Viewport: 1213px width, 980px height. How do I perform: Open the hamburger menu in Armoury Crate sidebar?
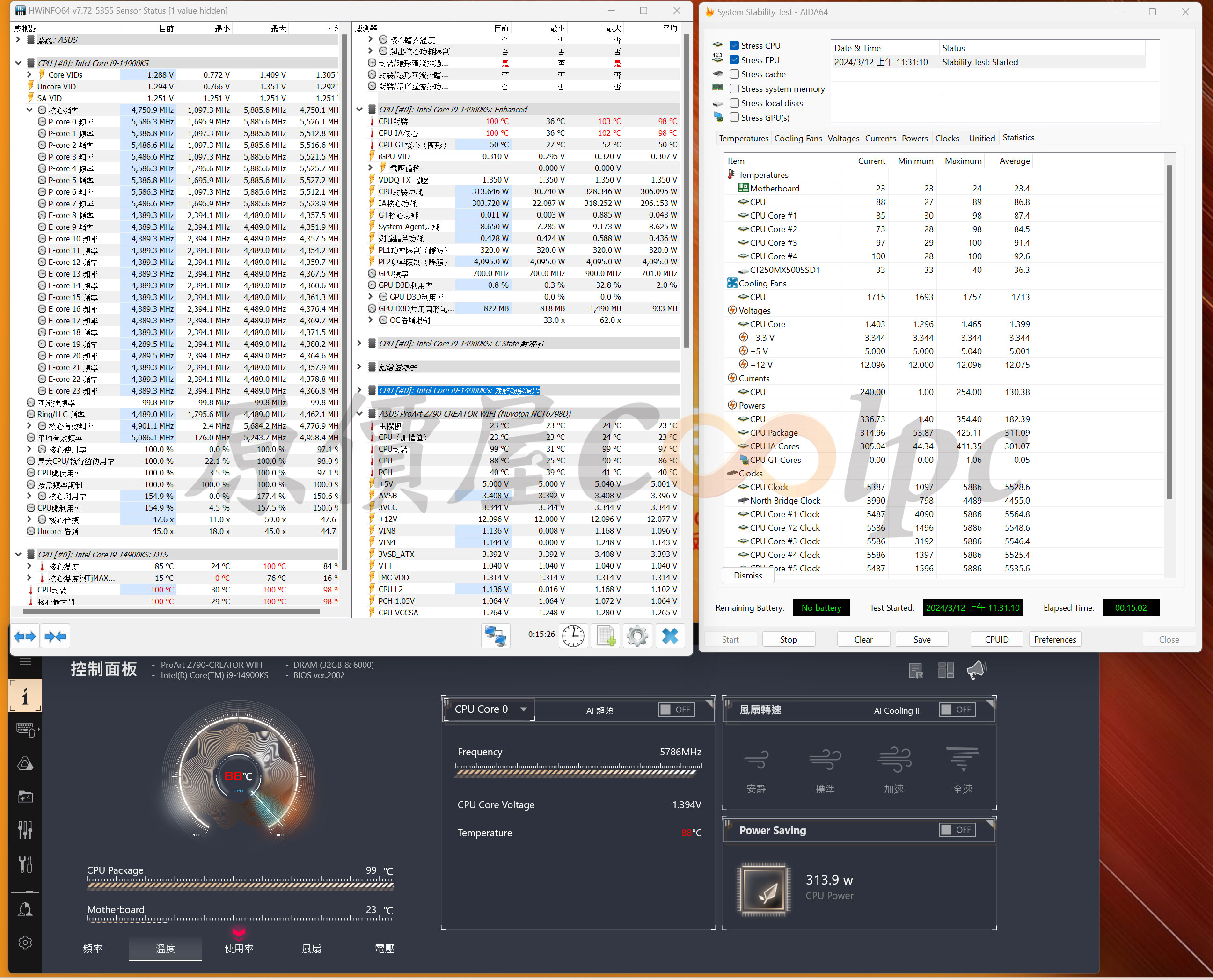tap(25, 662)
